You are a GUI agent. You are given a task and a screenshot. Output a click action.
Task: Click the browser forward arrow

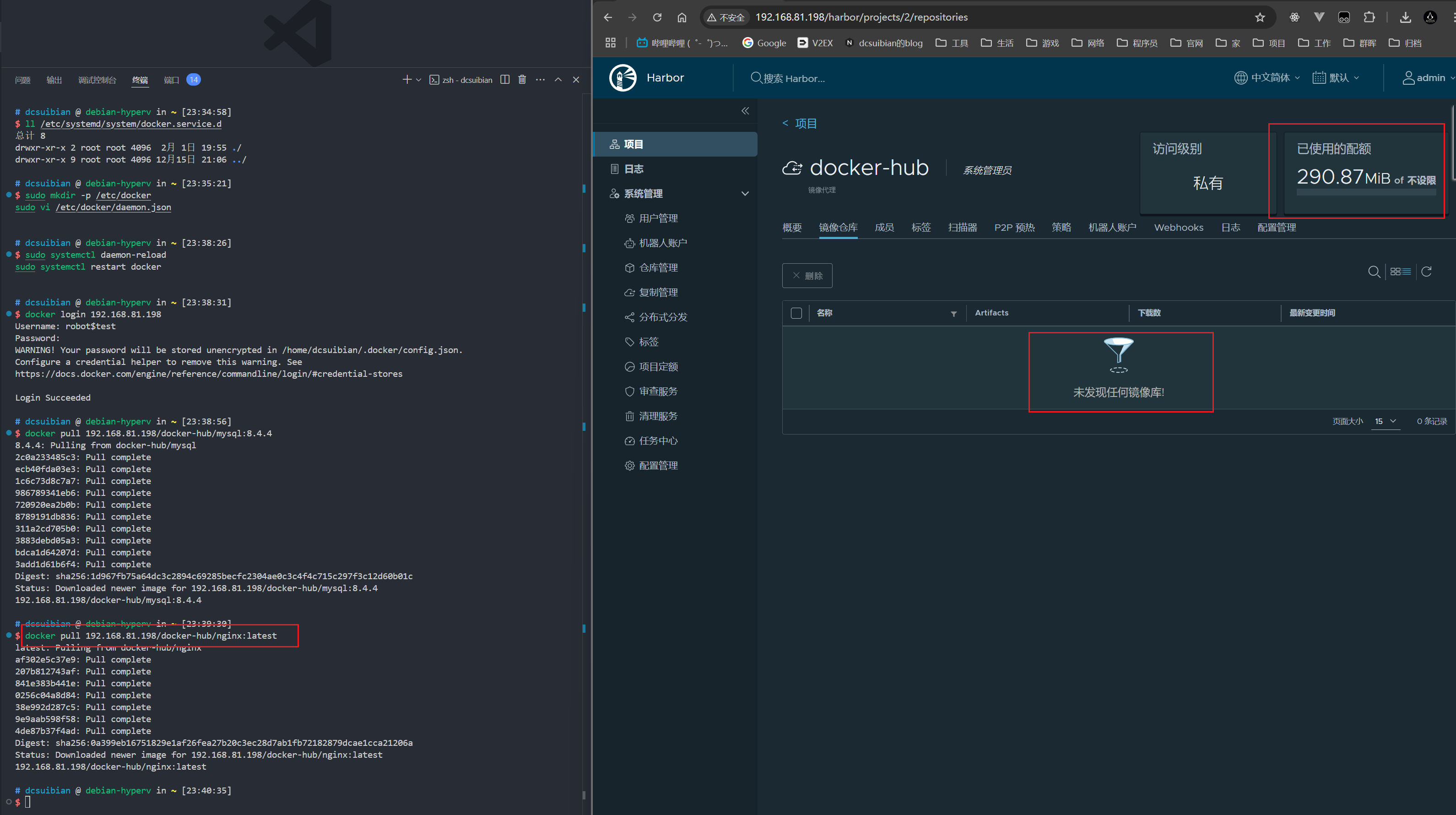(x=632, y=17)
